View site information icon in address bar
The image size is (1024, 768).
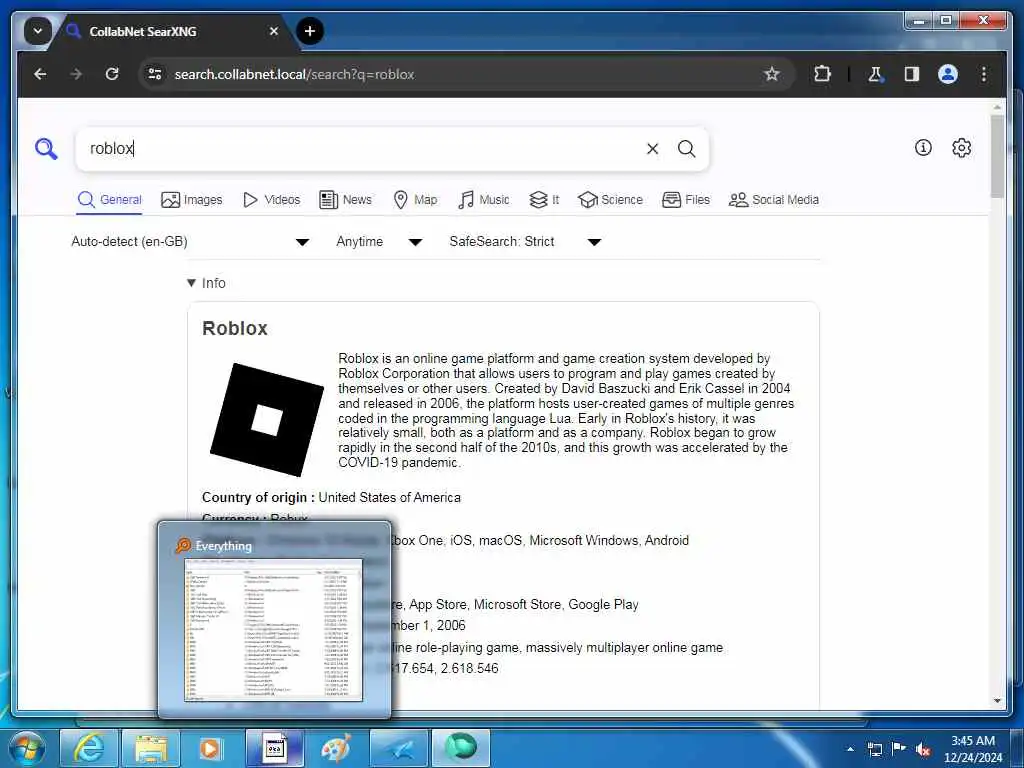[x=155, y=74]
